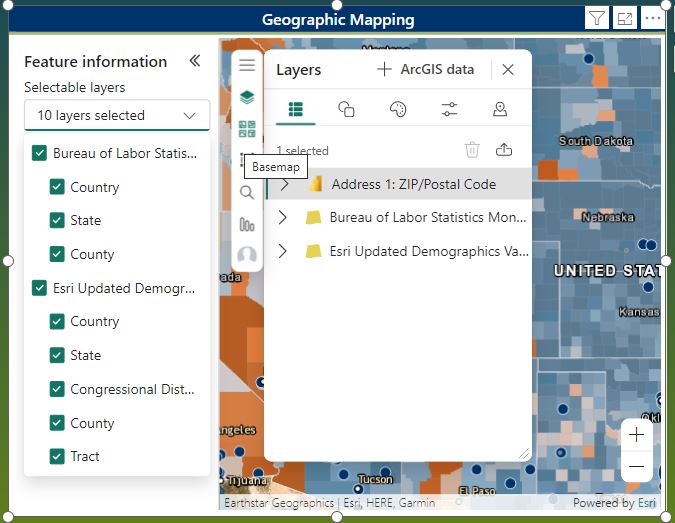Expand Bureau of Labor Statistics Mon... layer

coord(282,217)
